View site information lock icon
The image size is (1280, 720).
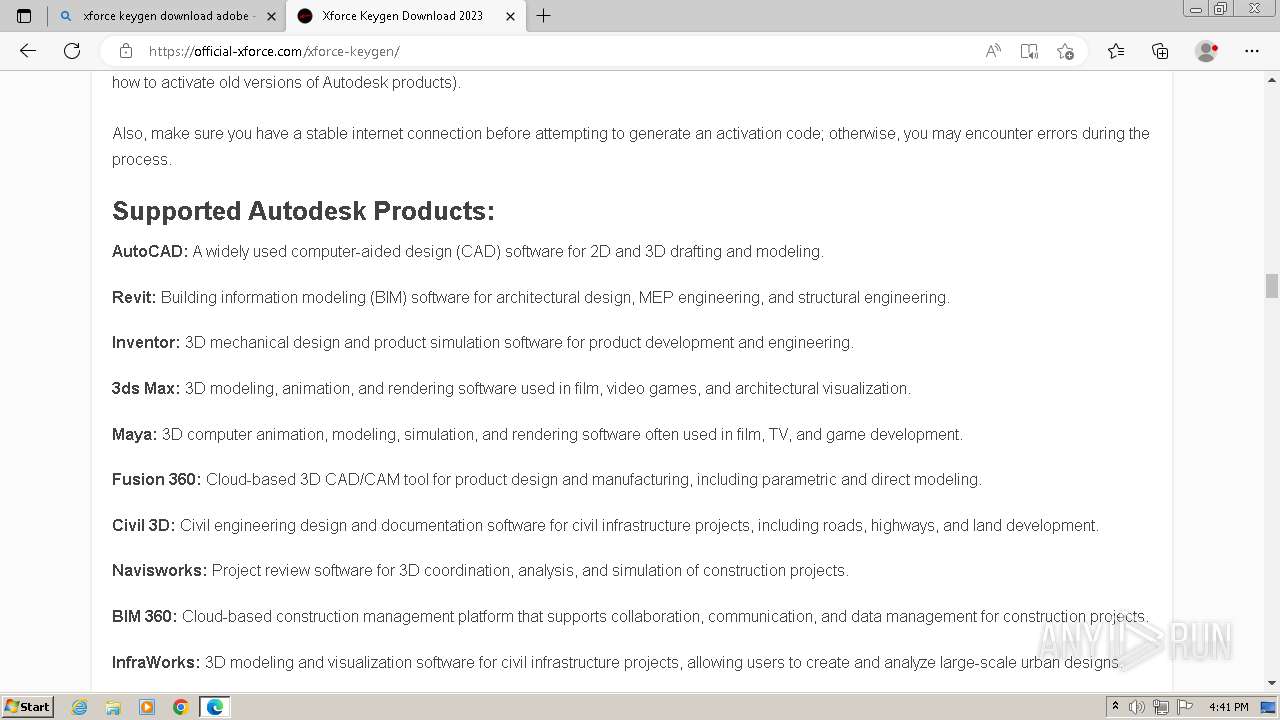click(x=125, y=51)
